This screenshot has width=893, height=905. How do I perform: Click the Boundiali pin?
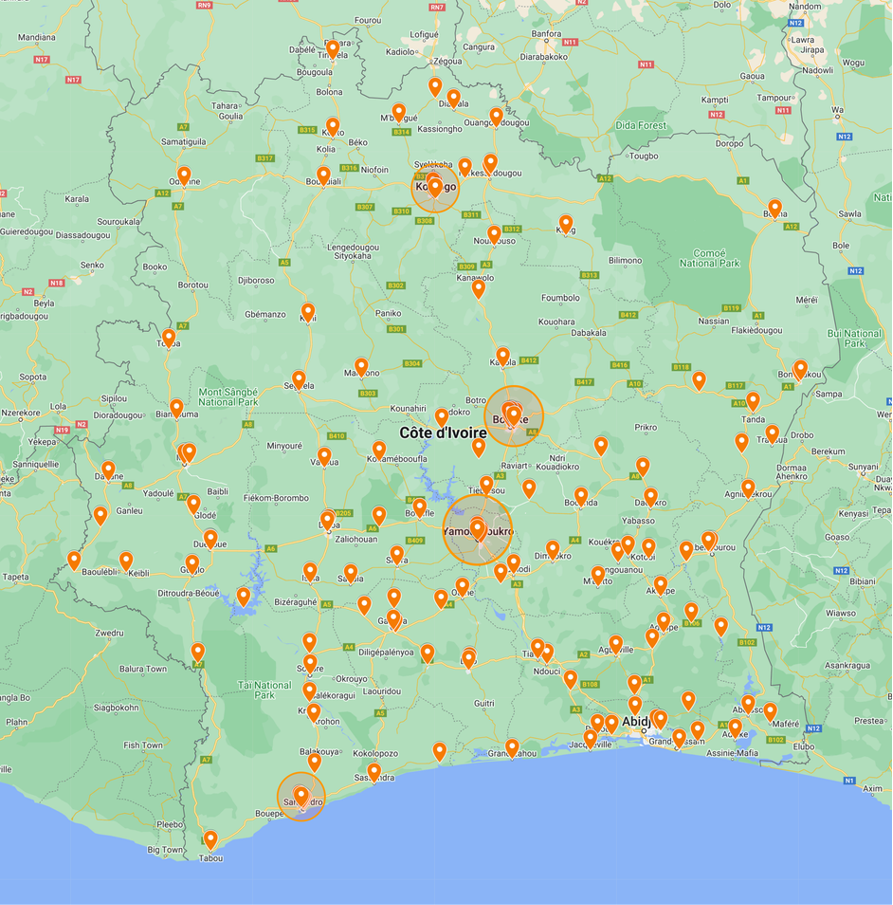click(x=324, y=176)
